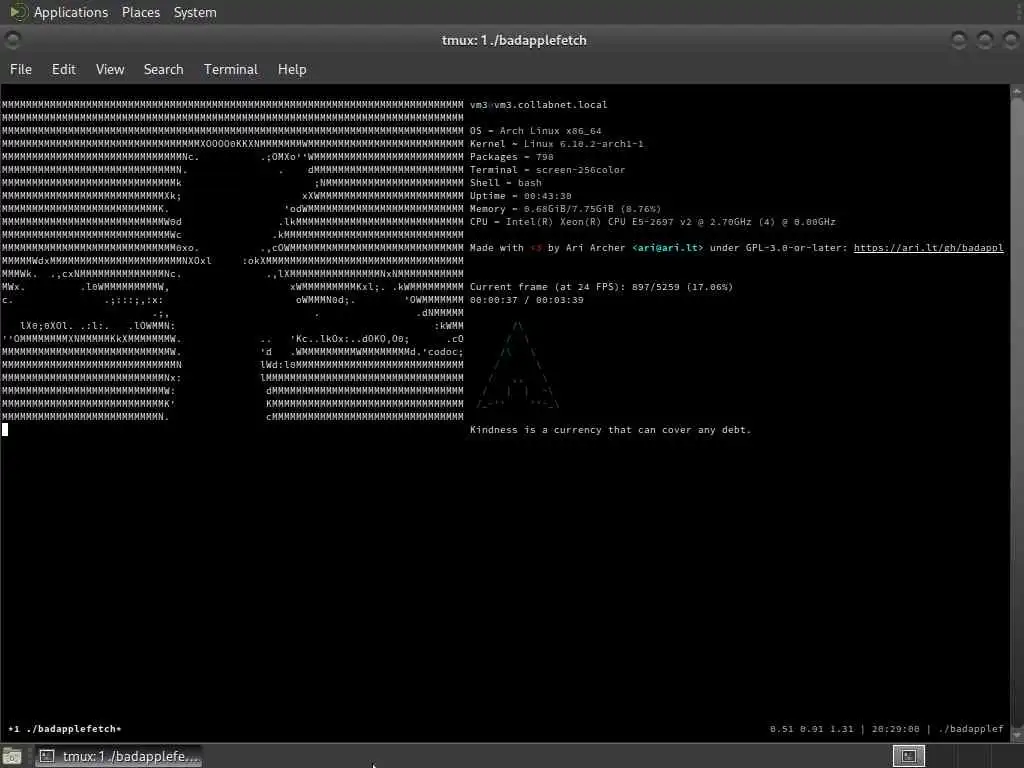Click the 'tmux: 1 ./badapplefetch' window title
This screenshot has height=768, width=1024.
(514, 40)
